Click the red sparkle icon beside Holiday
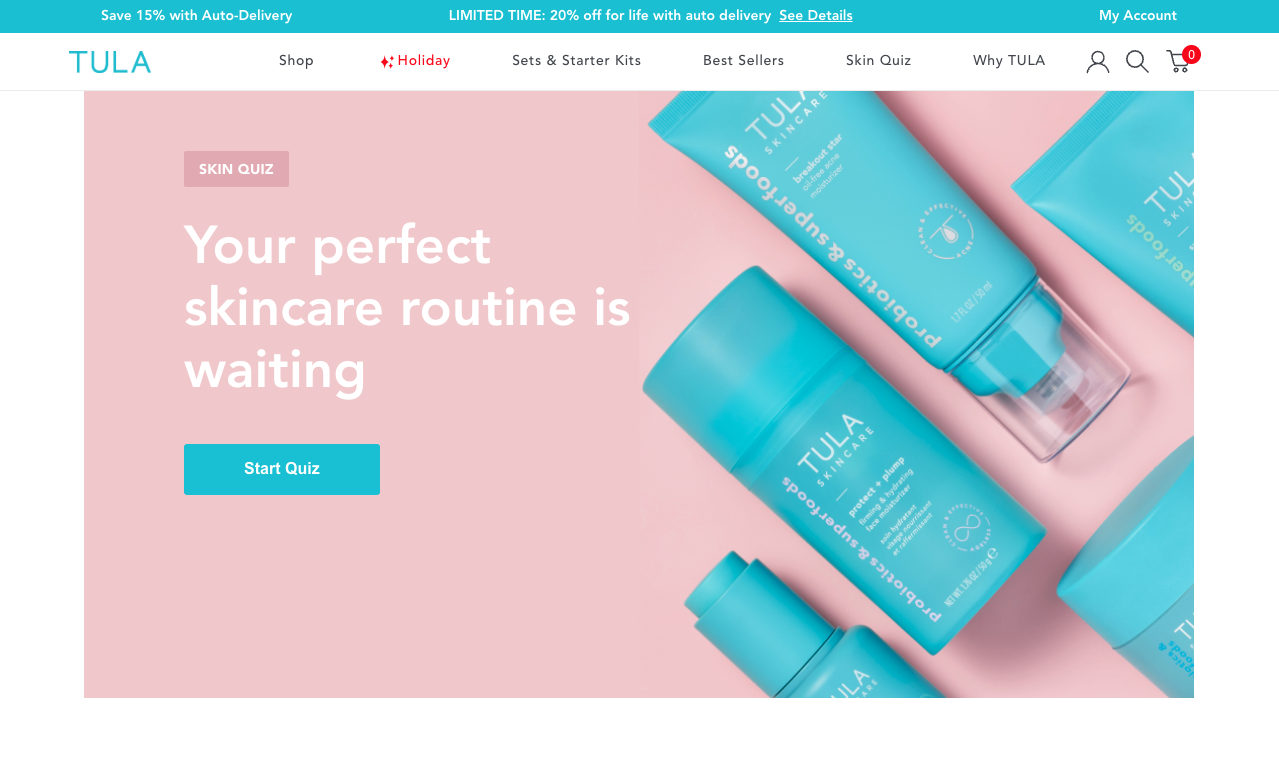The width and height of the screenshot is (1279, 766). pos(387,62)
